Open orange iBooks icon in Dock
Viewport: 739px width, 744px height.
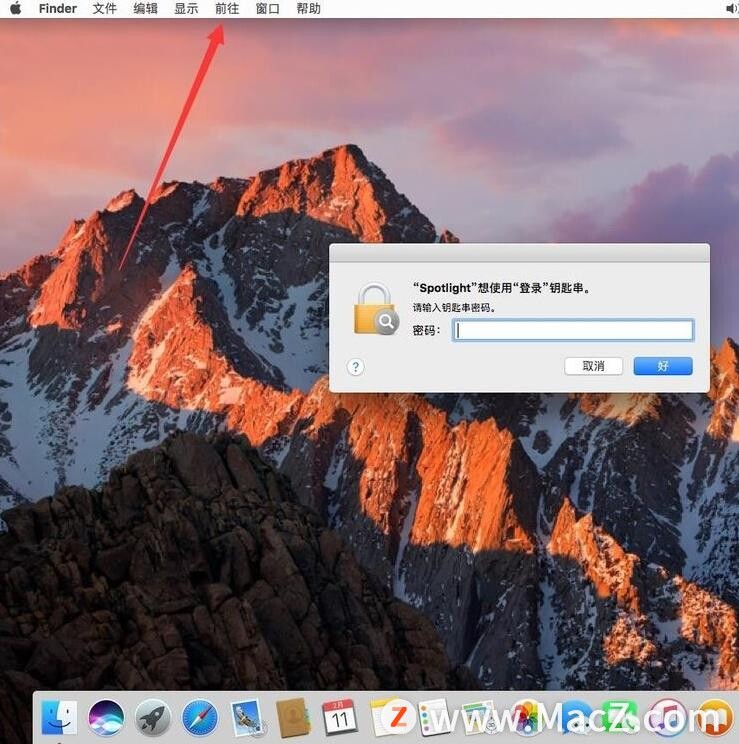click(714, 717)
